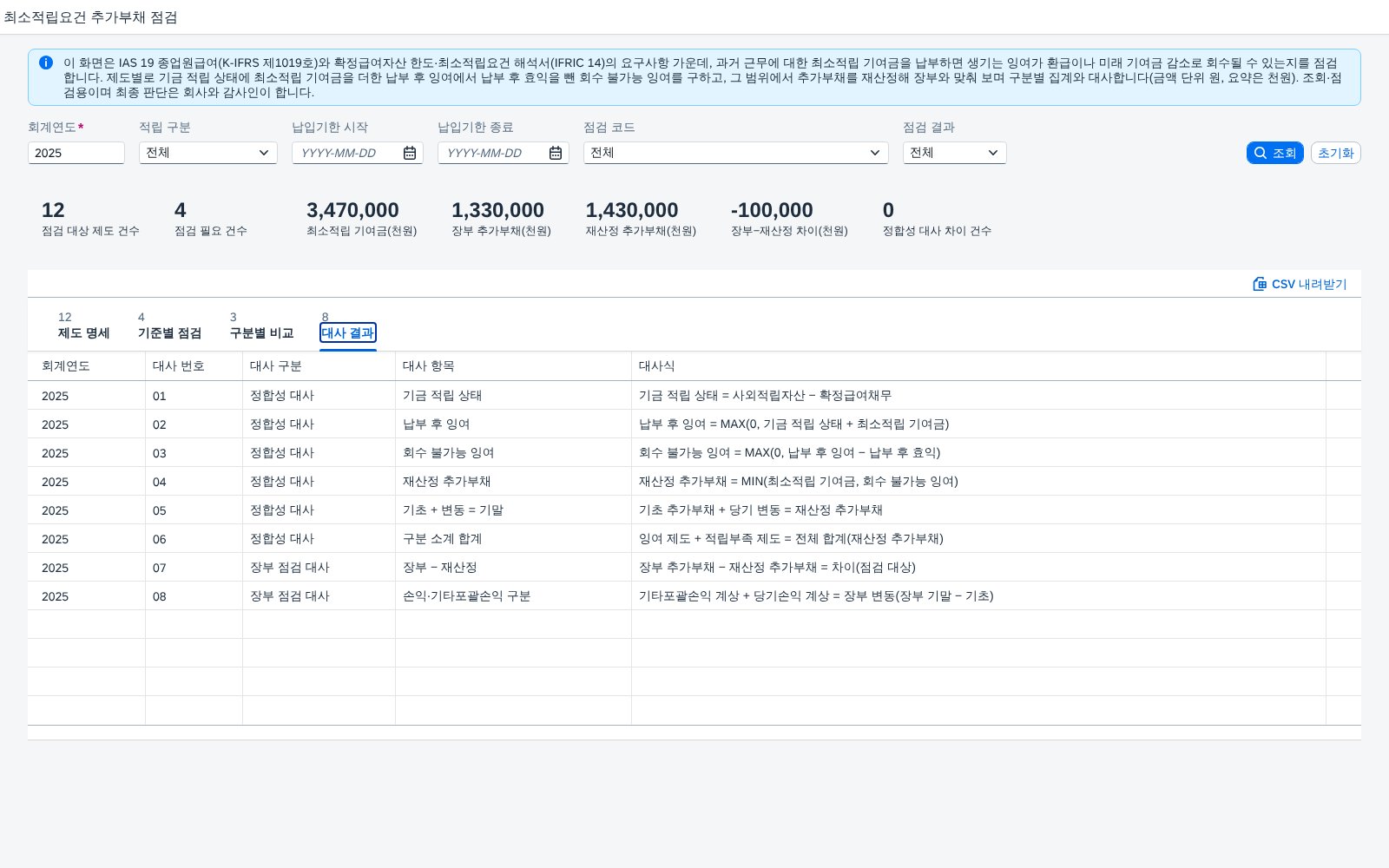Select the 재산정 추가부채 row cell
This screenshot has width=1389, height=868.
point(514,482)
